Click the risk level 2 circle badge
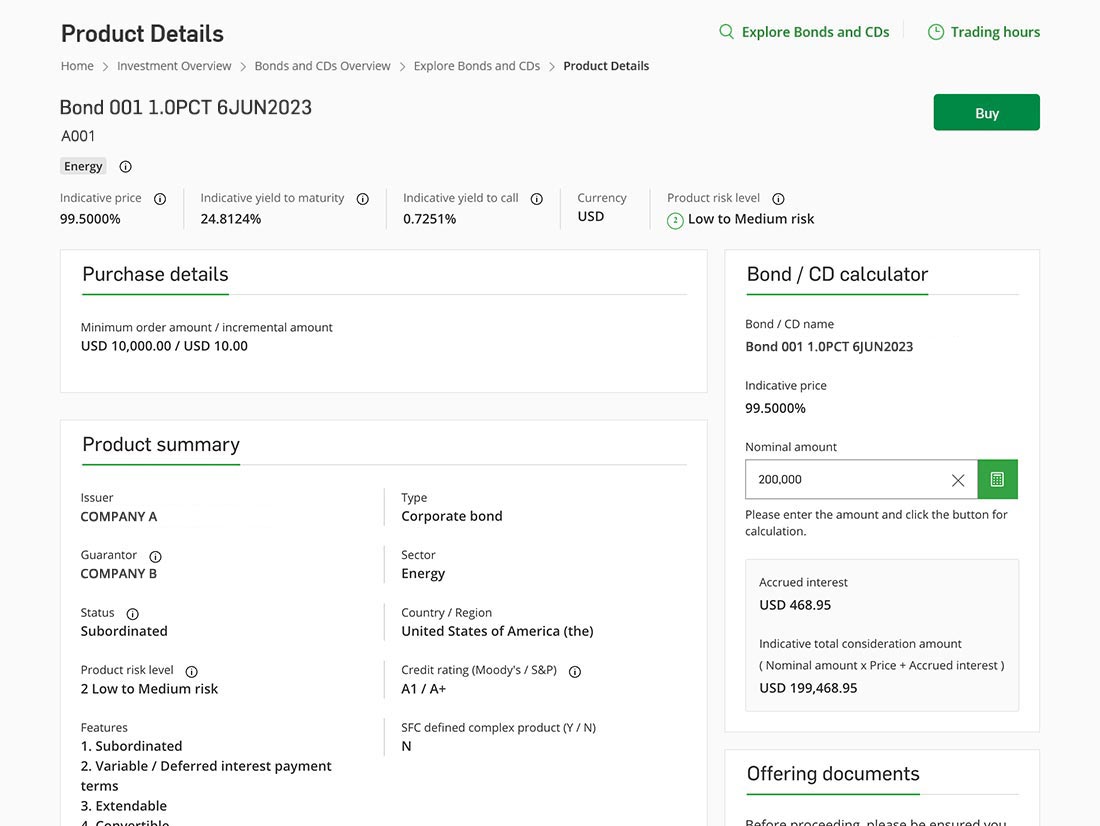Viewport: 1100px width, 826px height. pyautogui.click(x=675, y=220)
